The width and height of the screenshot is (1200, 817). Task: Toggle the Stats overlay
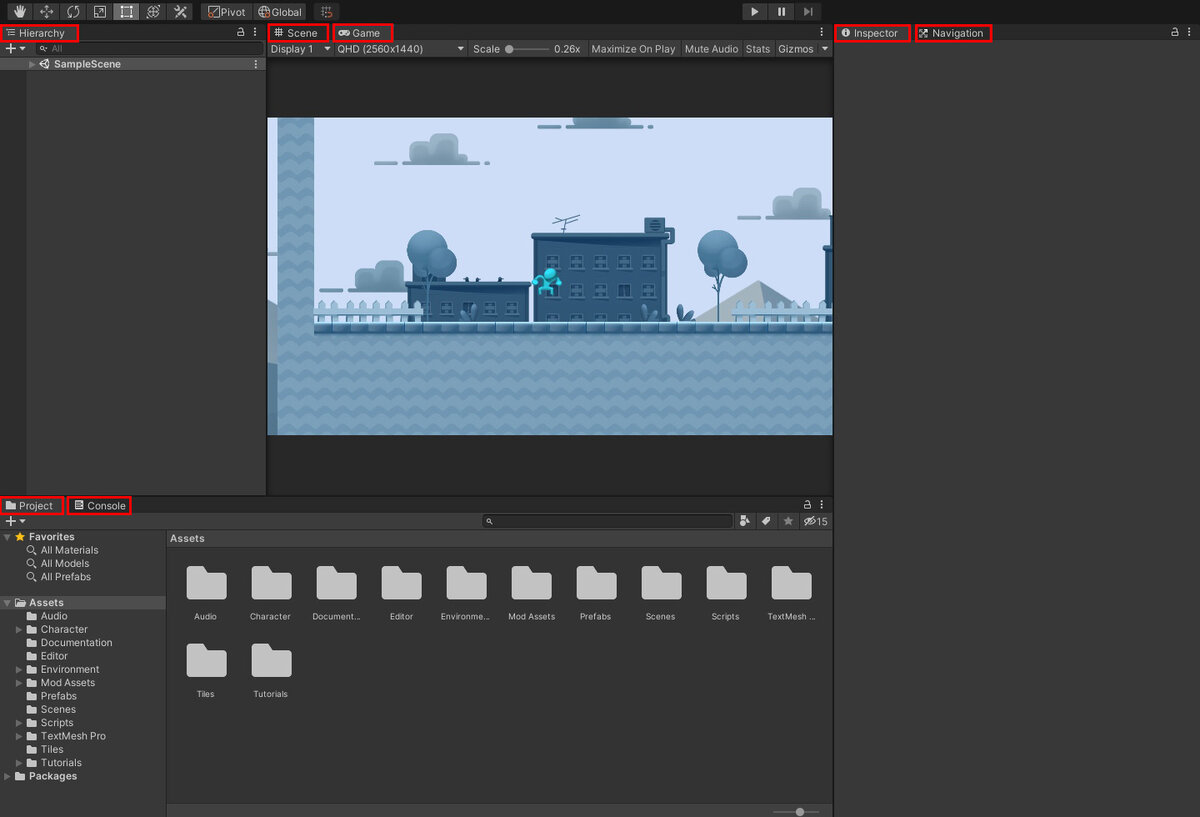point(758,49)
